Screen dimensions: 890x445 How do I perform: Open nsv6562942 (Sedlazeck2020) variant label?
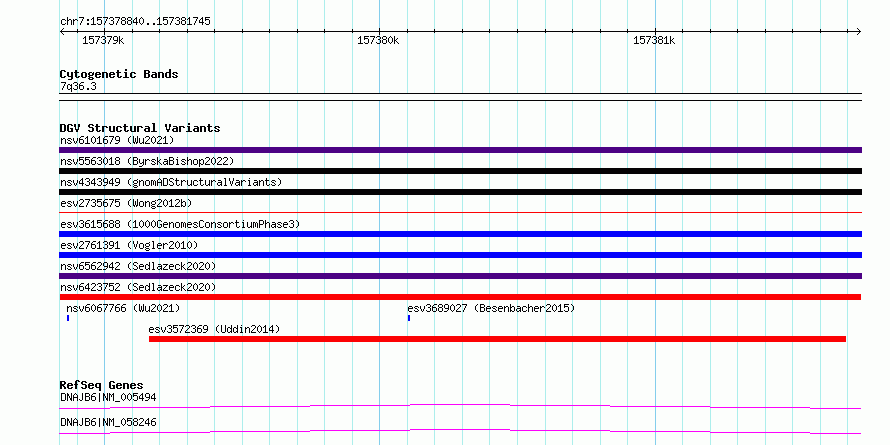(138, 266)
